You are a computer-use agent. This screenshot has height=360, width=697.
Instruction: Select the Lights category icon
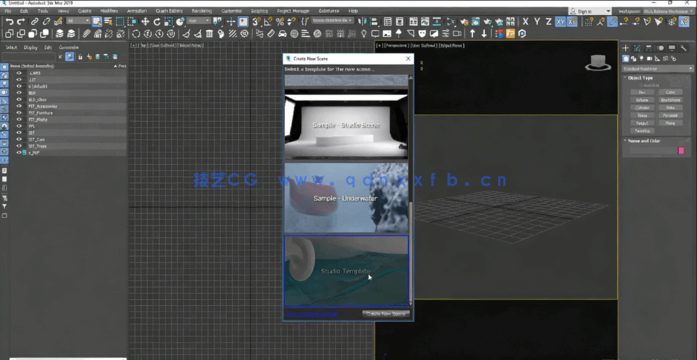coord(641,58)
